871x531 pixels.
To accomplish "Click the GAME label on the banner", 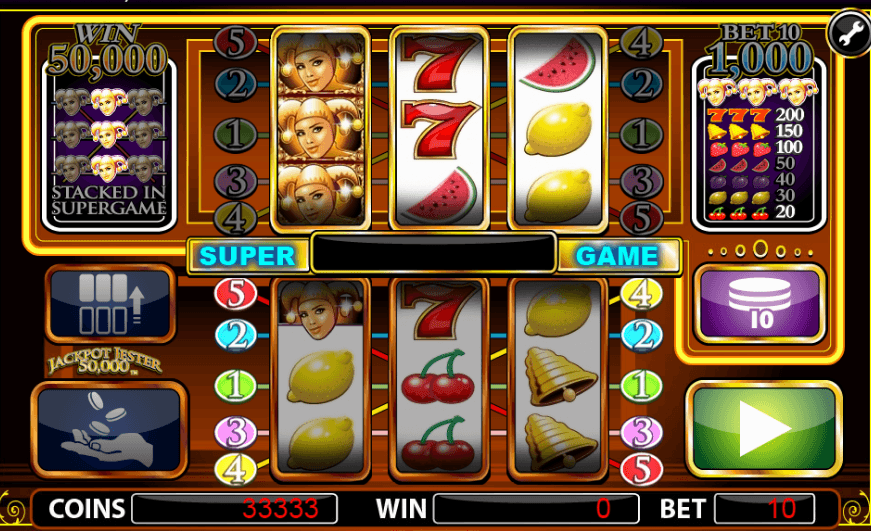I will (x=618, y=256).
